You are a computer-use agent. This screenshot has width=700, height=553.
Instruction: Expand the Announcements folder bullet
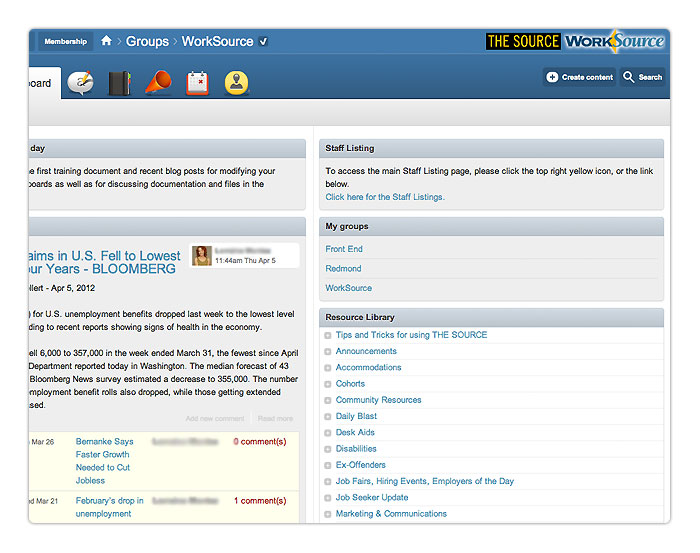pyautogui.click(x=328, y=352)
